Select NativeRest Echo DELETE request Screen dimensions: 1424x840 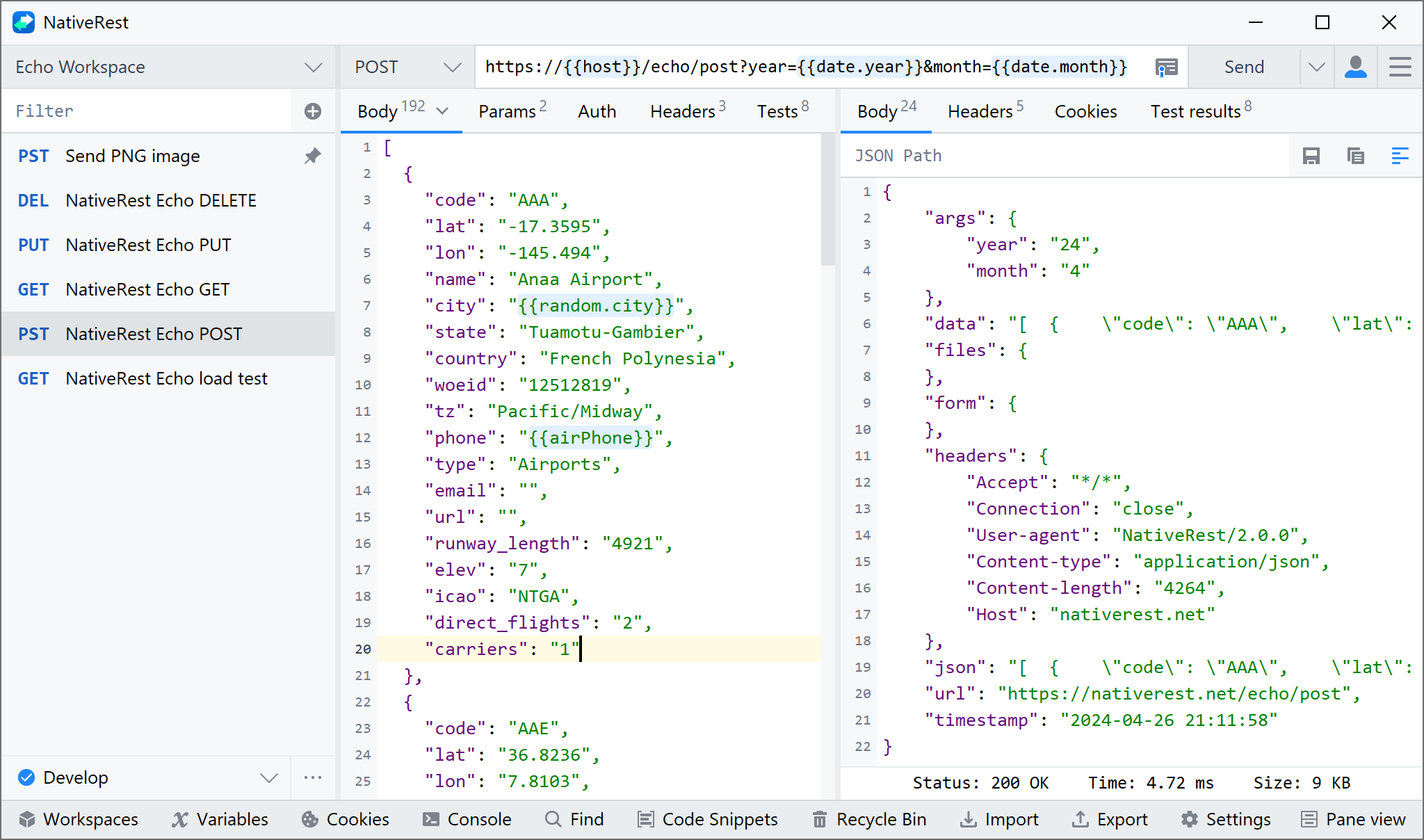pyautogui.click(x=161, y=200)
